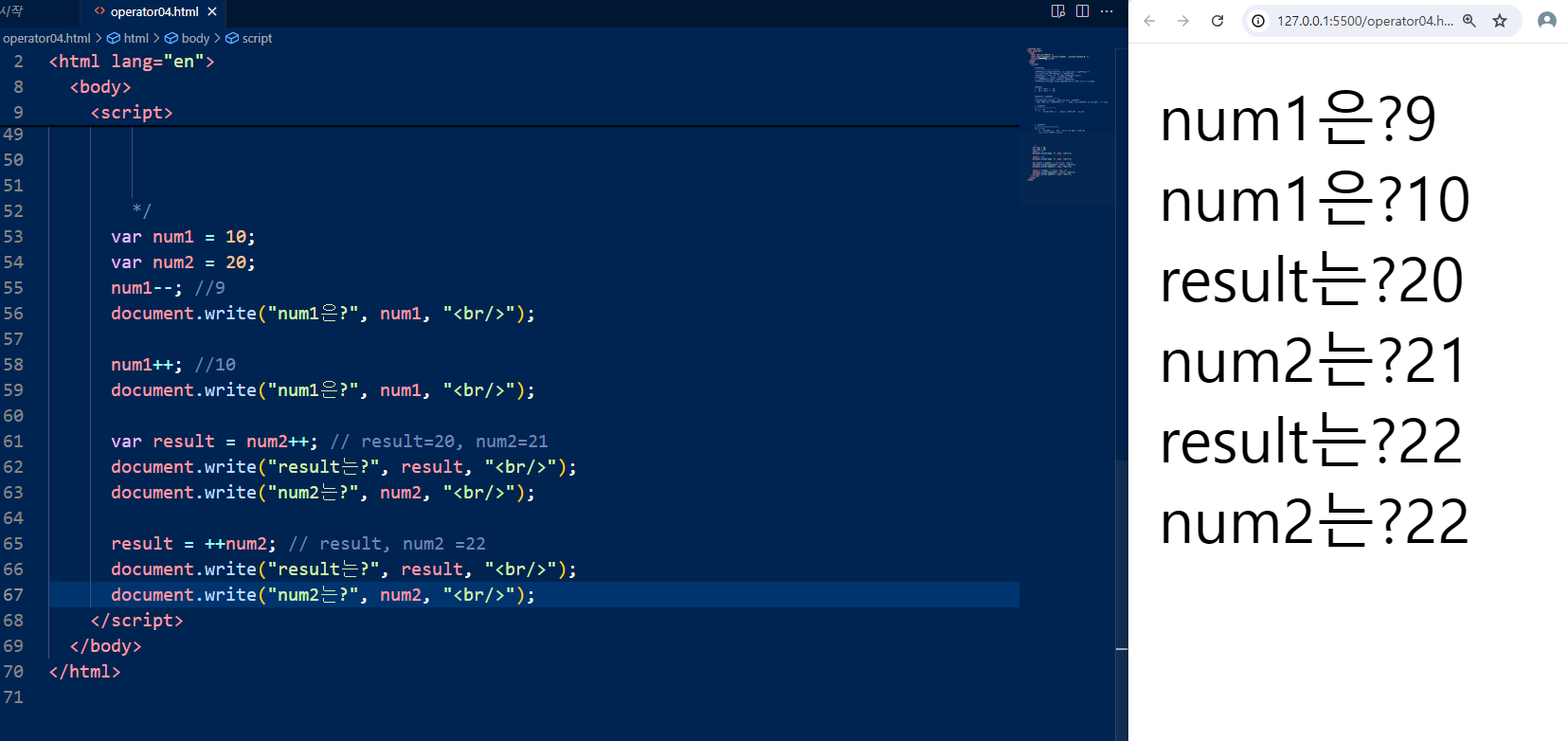Viewport: 1568px width, 741px height.
Task: Click code line 'num1++; //10'
Action: pyautogui.click(x=173, y=365)
